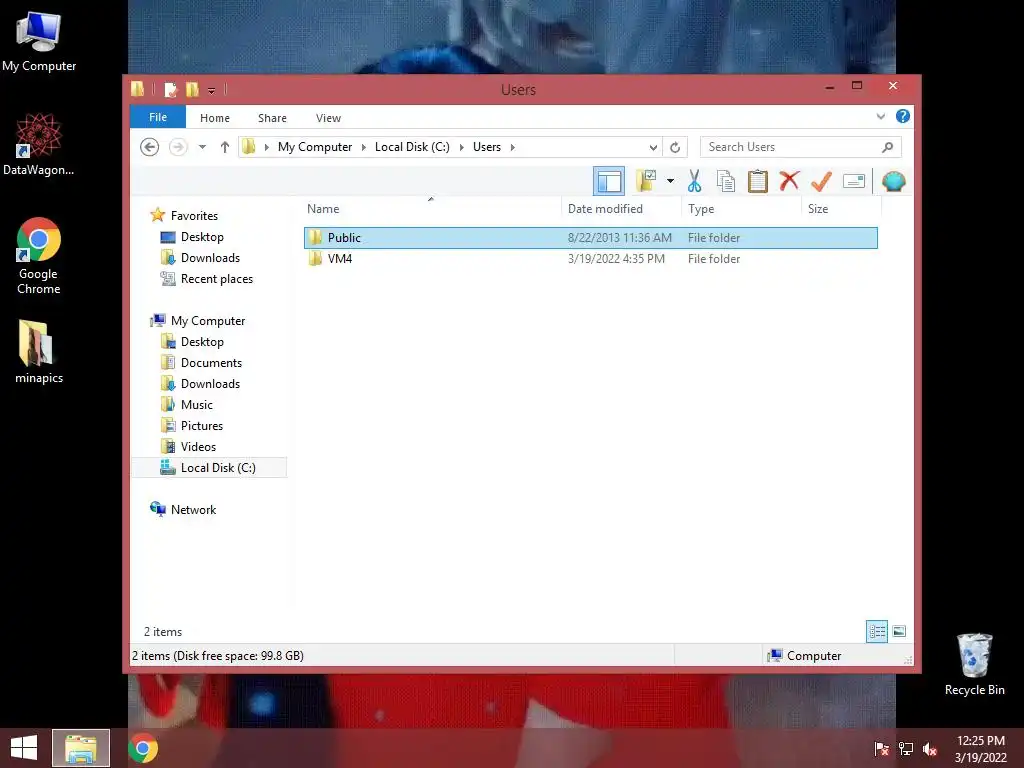This screenshot has height=768, width=1024.
Task: Click the Forward navigation arrow
Action: click(178, 147)
